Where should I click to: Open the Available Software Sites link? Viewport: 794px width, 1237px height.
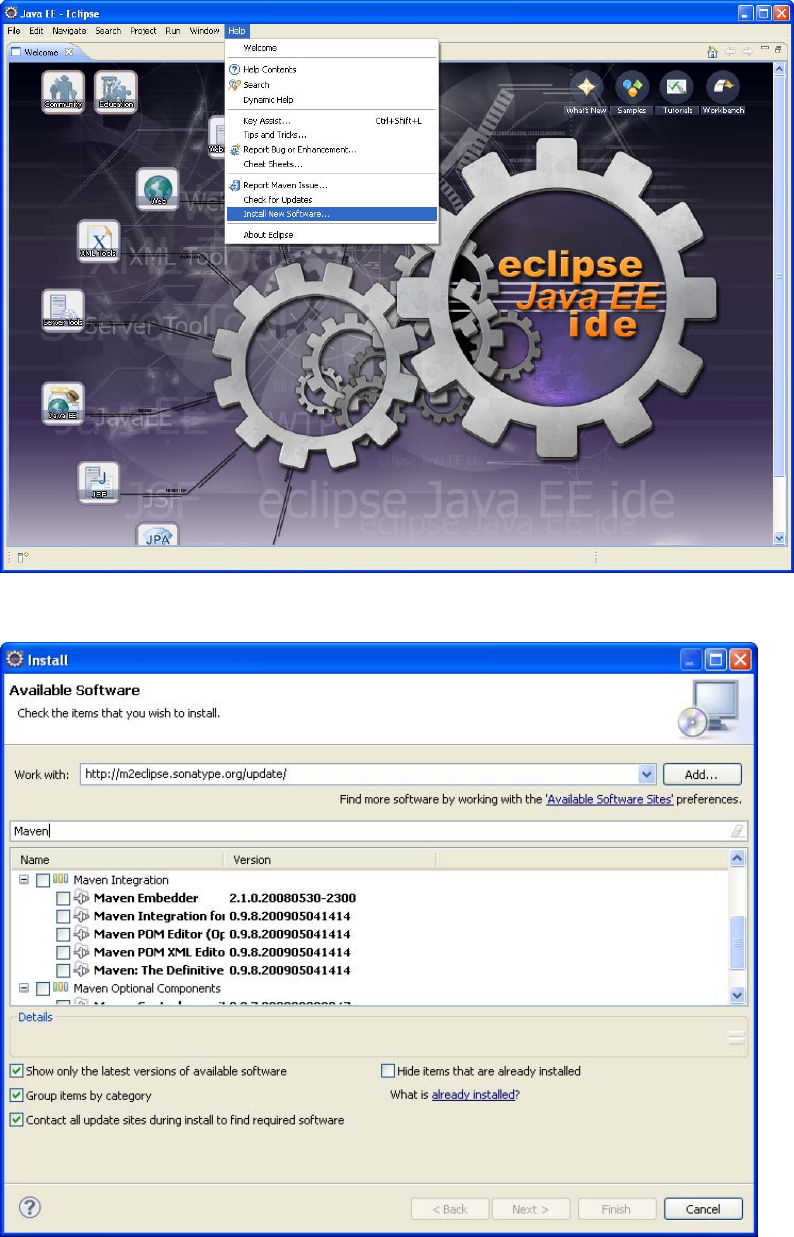[610, 800]
